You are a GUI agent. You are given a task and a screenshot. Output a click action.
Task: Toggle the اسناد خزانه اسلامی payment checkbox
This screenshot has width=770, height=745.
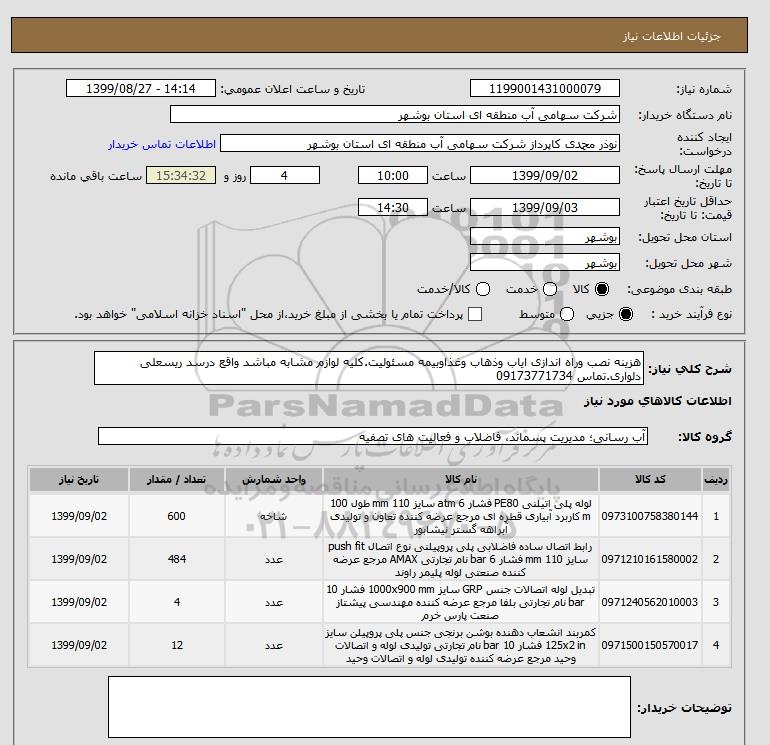(475, 314)
